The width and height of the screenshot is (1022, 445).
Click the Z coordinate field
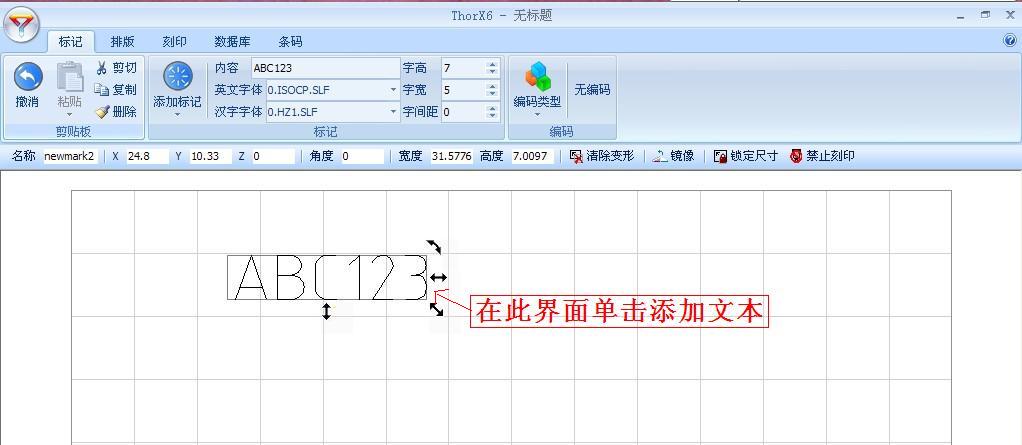[x=272, y=156]
